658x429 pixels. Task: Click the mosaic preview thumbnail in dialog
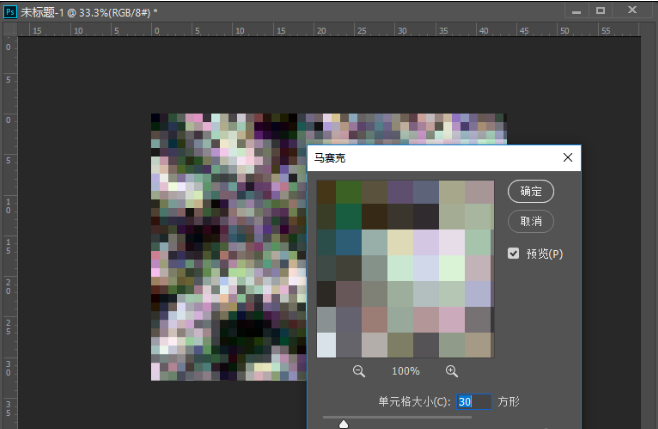[405, 269]
